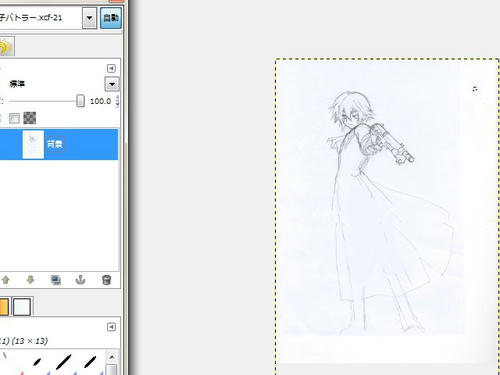Duplicate the selected layer
This screenshot has height=375, width=500.
56,280
